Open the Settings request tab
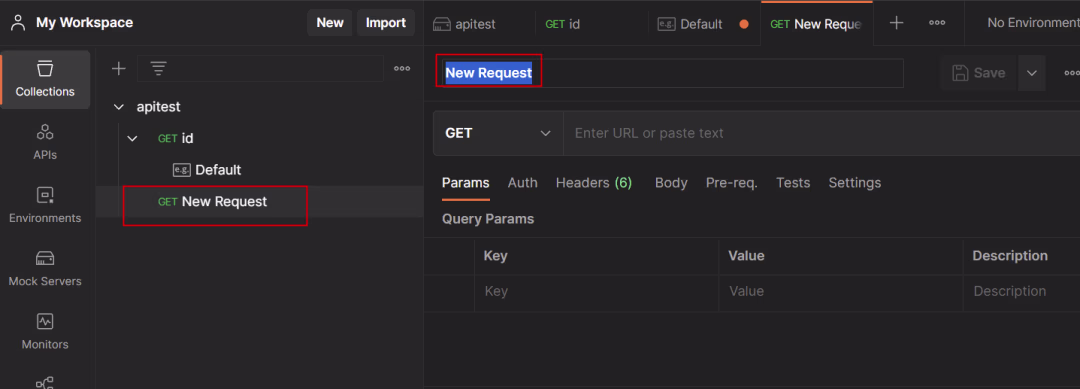This screenshot has height=389, width=1080. coord(854,183)
